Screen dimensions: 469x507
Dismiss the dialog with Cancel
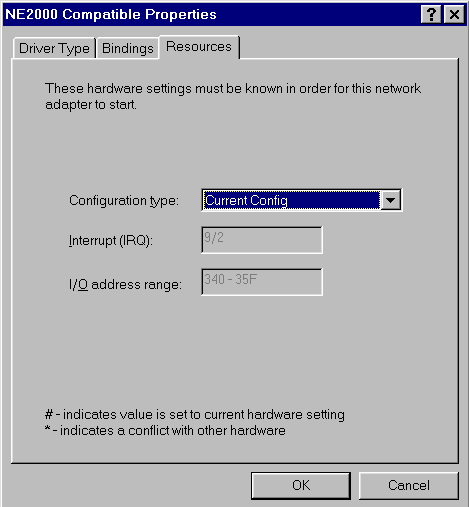(x=409, y=485)
